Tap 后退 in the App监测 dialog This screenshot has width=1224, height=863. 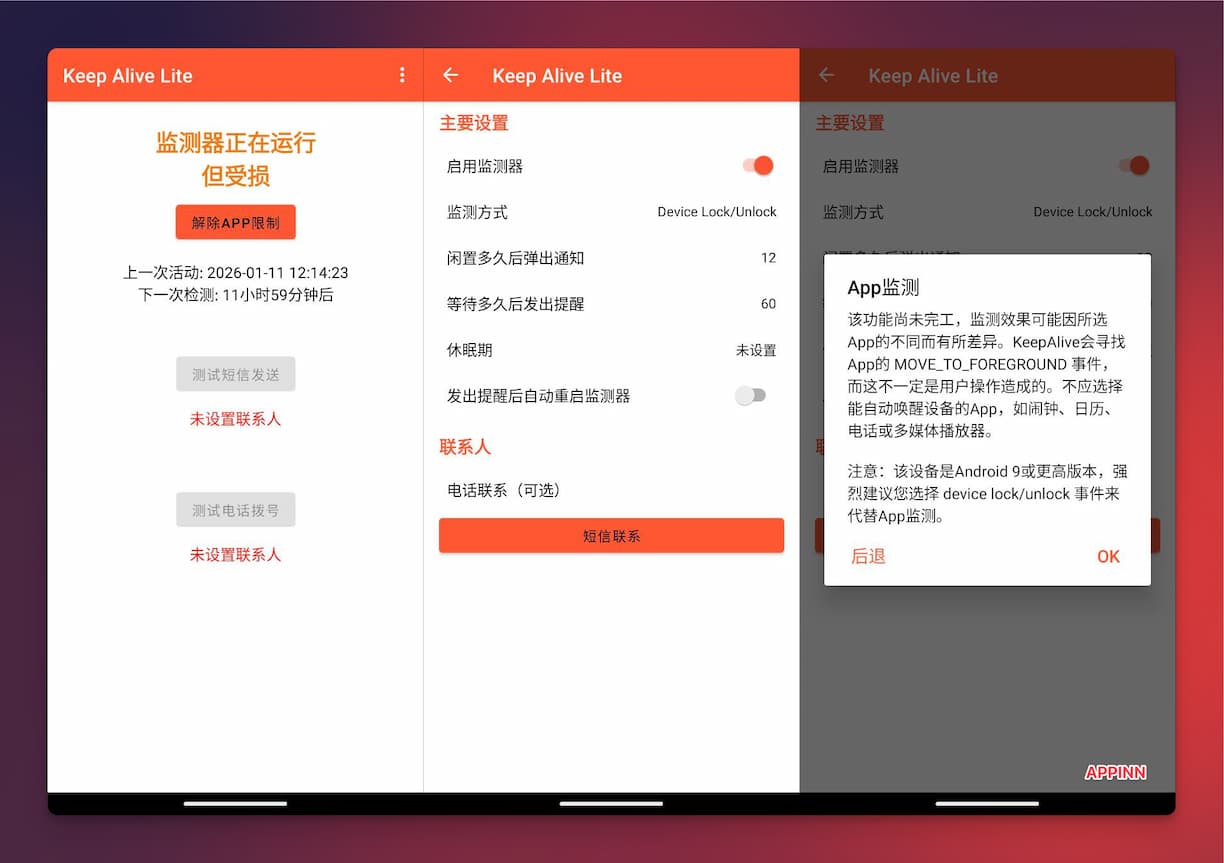tap(868, 557)
